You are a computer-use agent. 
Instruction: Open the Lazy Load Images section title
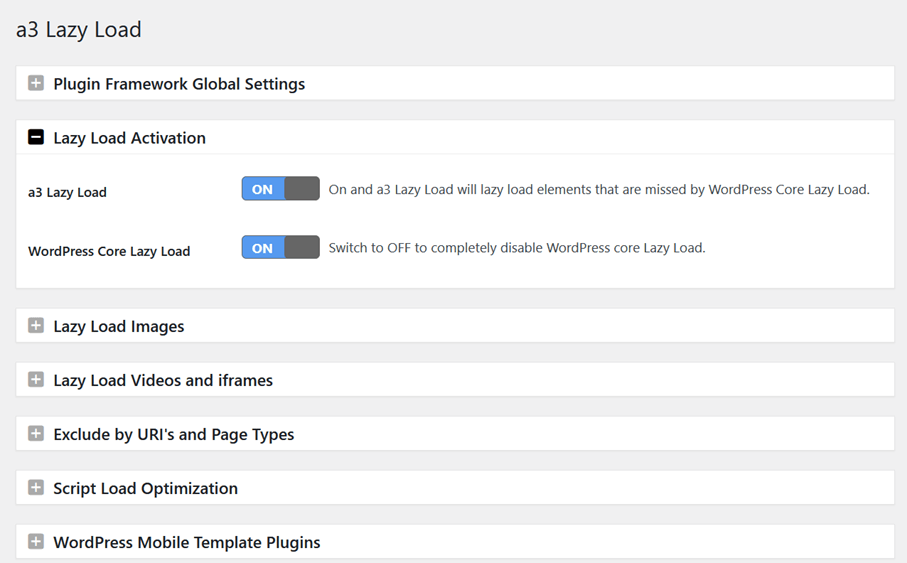pyautogui.click(x=118, y=326)
